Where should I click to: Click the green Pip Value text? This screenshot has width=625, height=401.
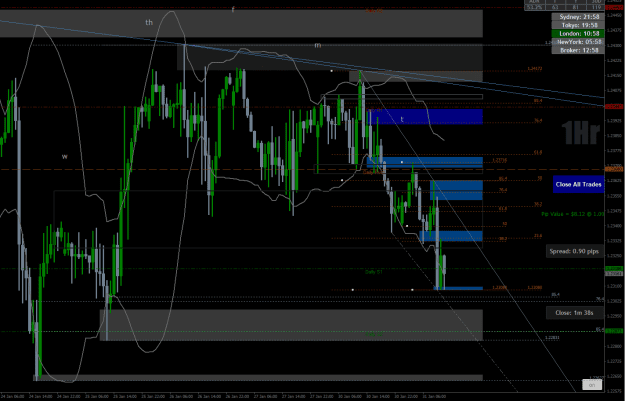click(572, 214)
